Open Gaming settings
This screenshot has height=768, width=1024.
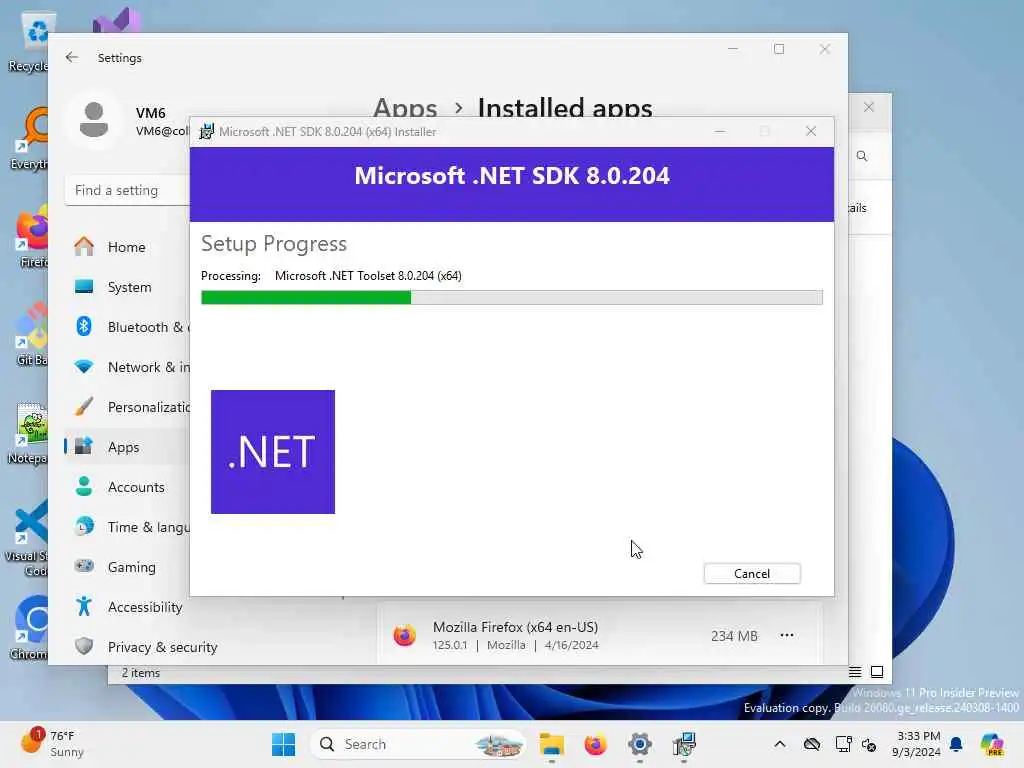[127, 567]
